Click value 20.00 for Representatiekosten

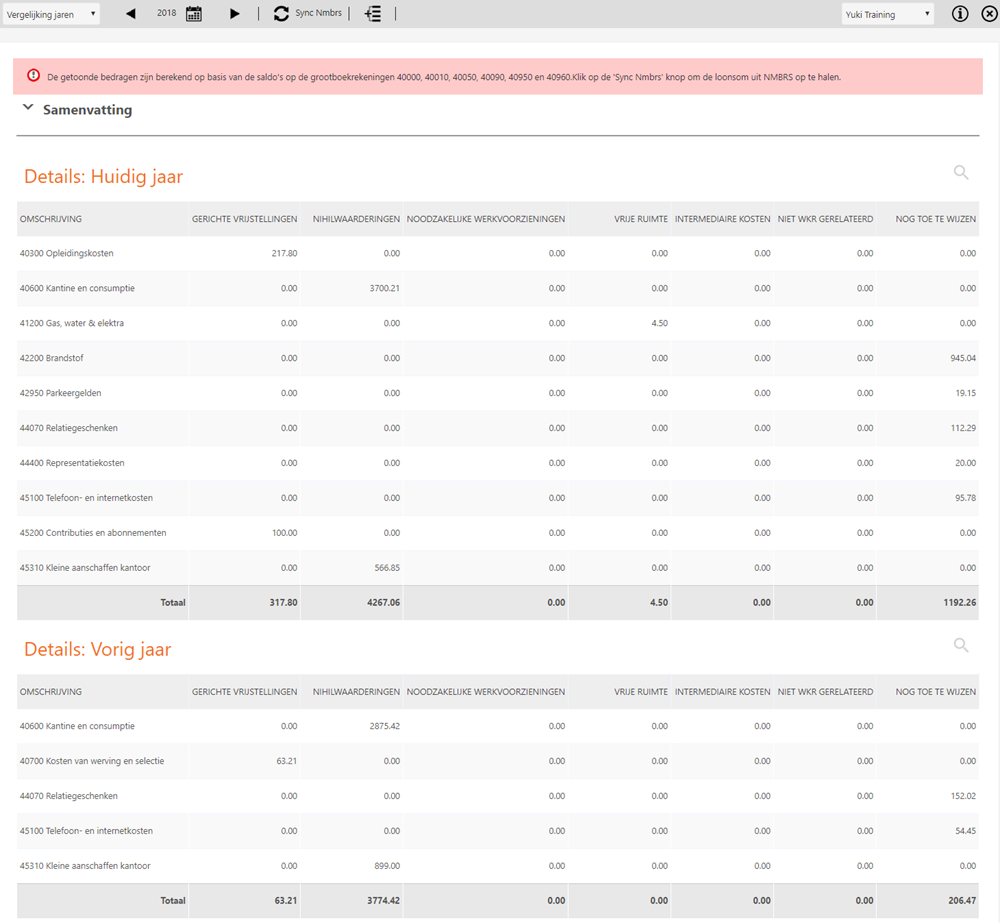point(966,463)
